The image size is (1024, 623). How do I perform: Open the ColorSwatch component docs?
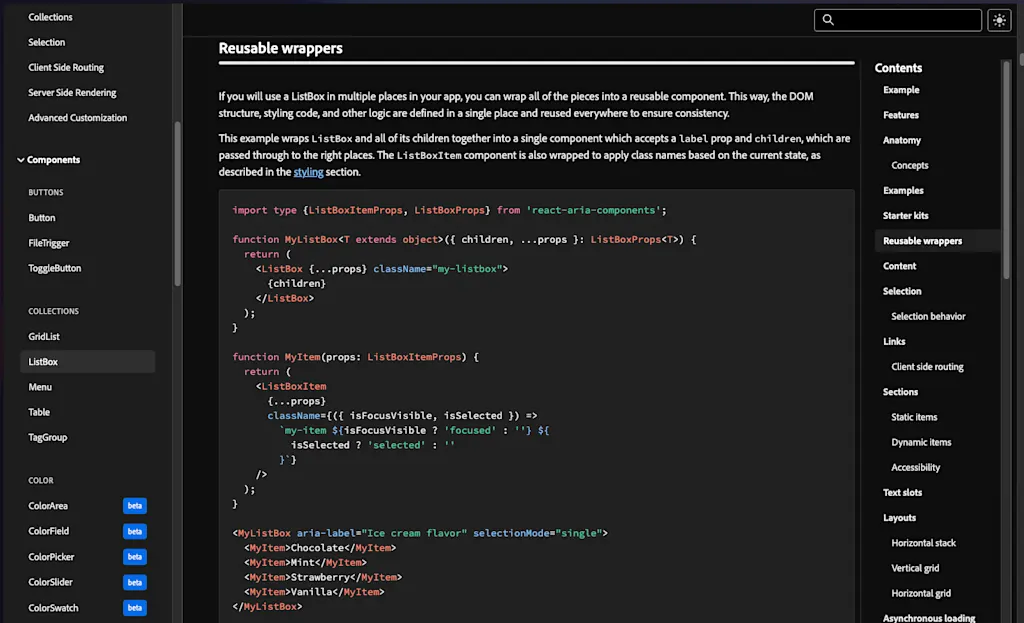click(x=53, y=608)
